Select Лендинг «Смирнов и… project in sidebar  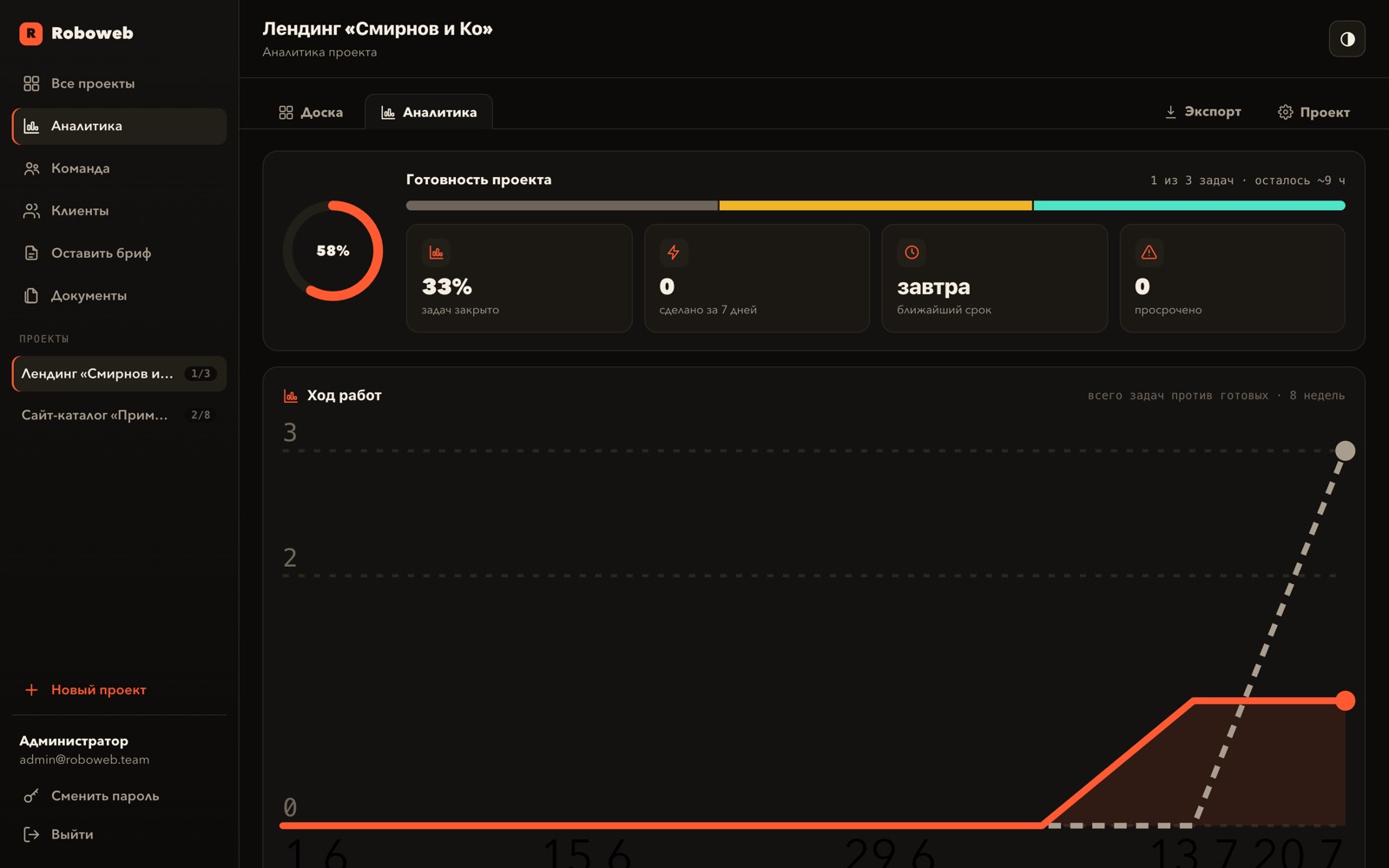point(120,373)
